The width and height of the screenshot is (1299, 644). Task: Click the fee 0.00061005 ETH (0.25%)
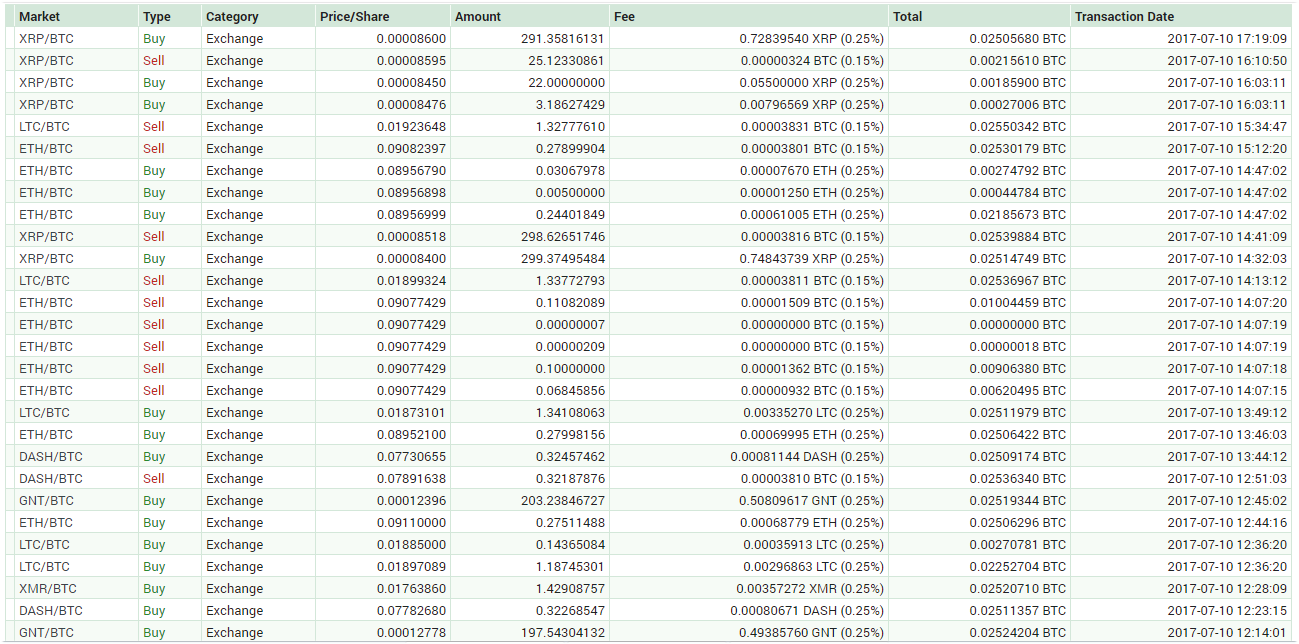812,214
